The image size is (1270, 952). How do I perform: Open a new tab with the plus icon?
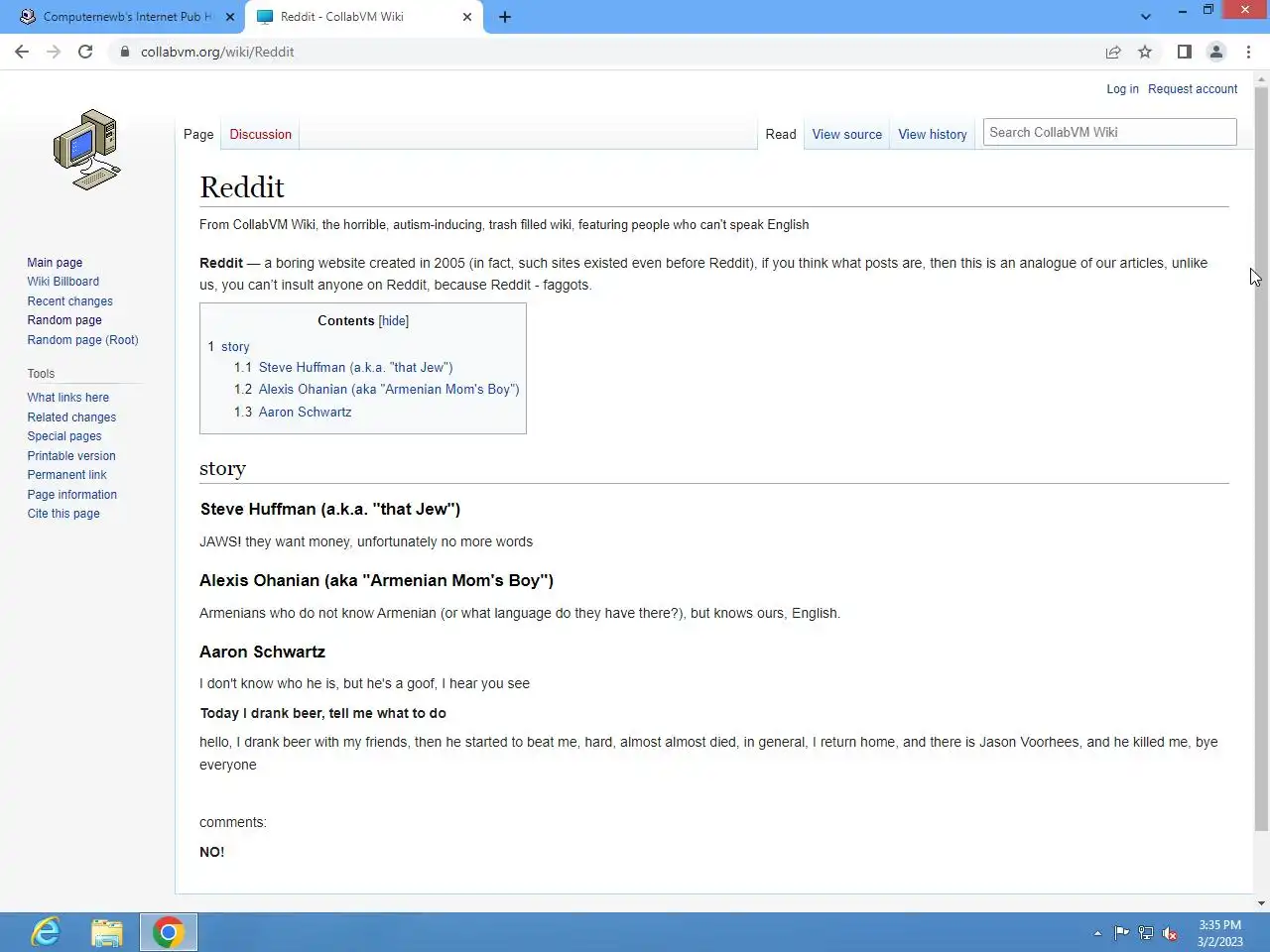tap(505, 17)
